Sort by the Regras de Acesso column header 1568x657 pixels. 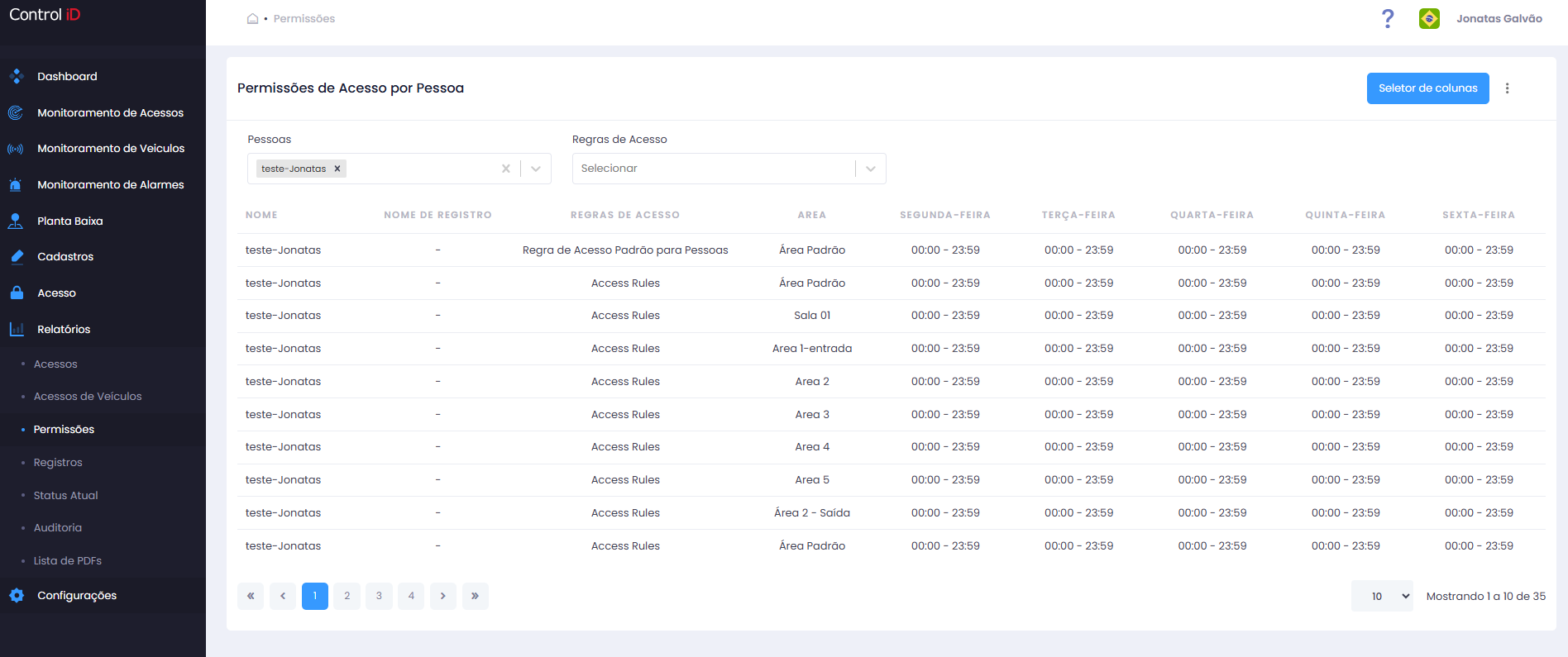click(x=625, y=215)
